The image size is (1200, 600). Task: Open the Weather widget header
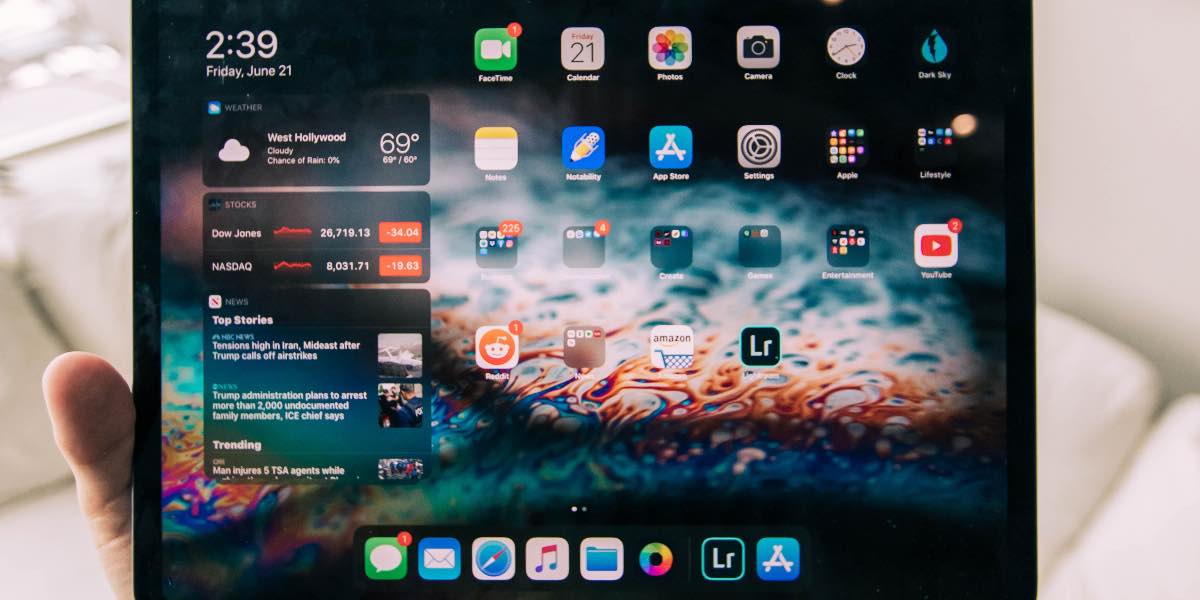click(x=317, y=107)
